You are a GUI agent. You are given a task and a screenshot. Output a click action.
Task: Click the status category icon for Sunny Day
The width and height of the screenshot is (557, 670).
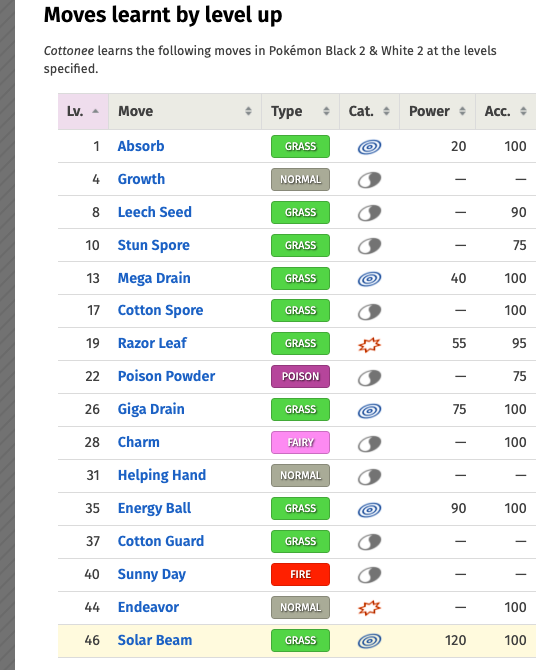point(369,575)
